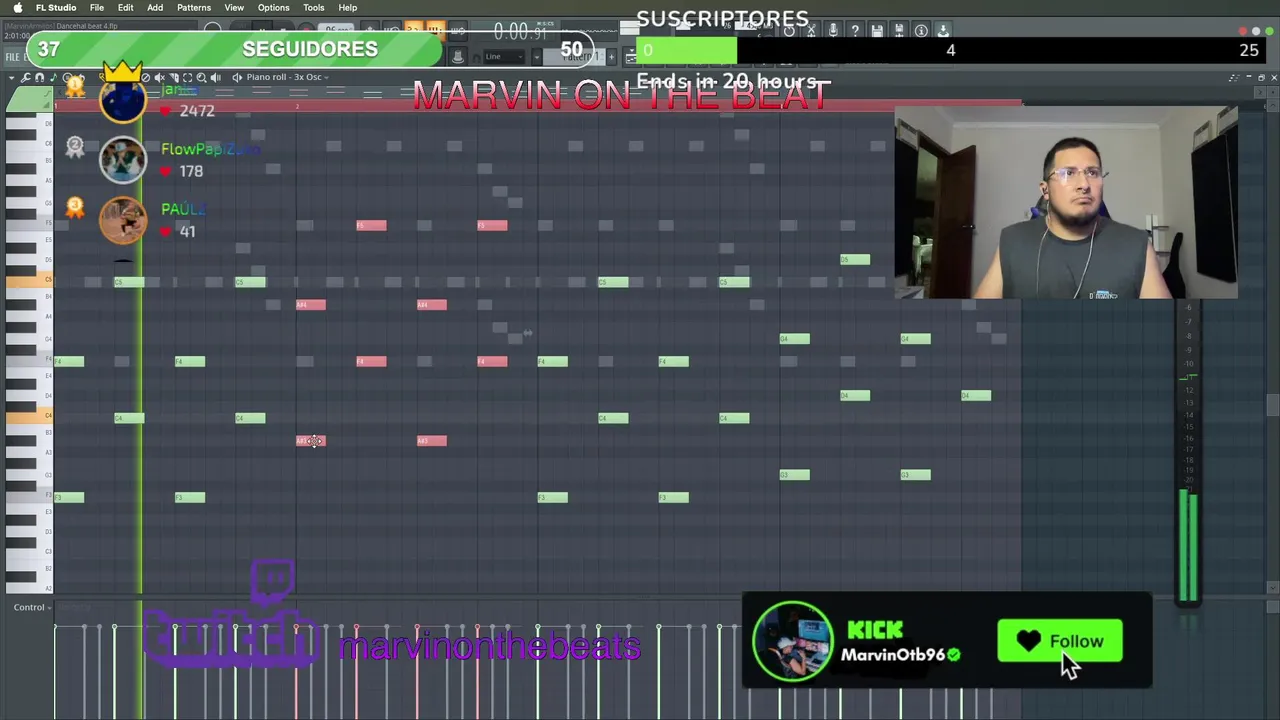The height and width of the screenshot is (720, 1280).
Task: Click the MarvinOtb96 Kick avatar
Action: pyautogui.click(x=792, y=641)
